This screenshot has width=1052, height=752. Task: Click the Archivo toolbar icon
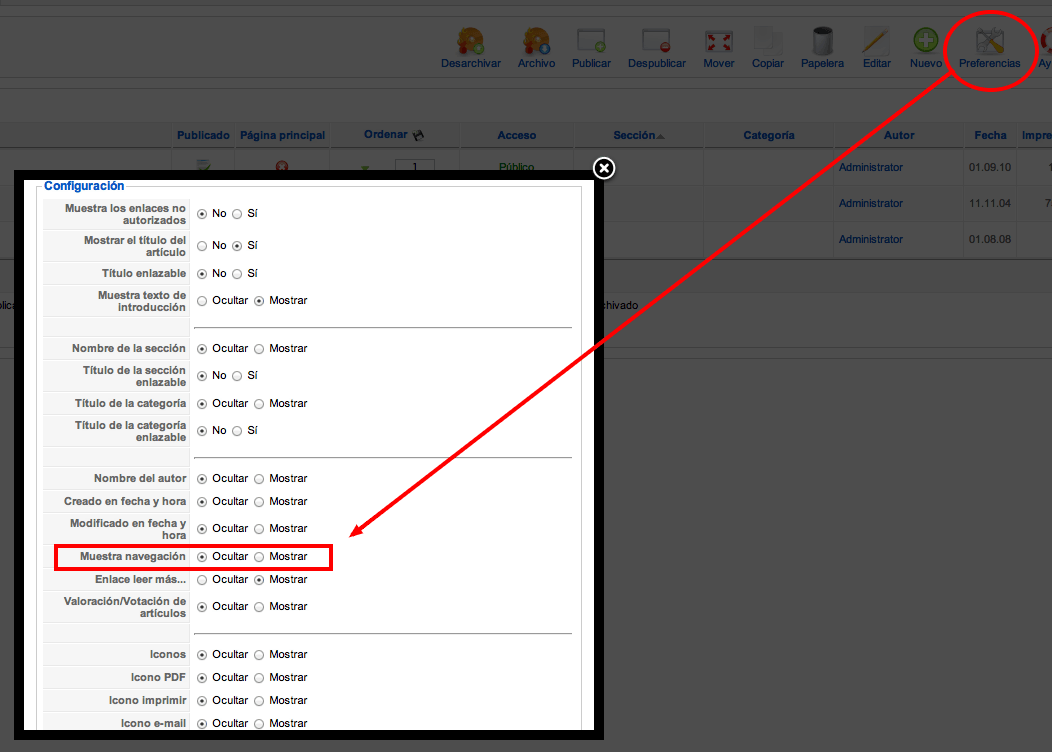click(x=536, y=42)
